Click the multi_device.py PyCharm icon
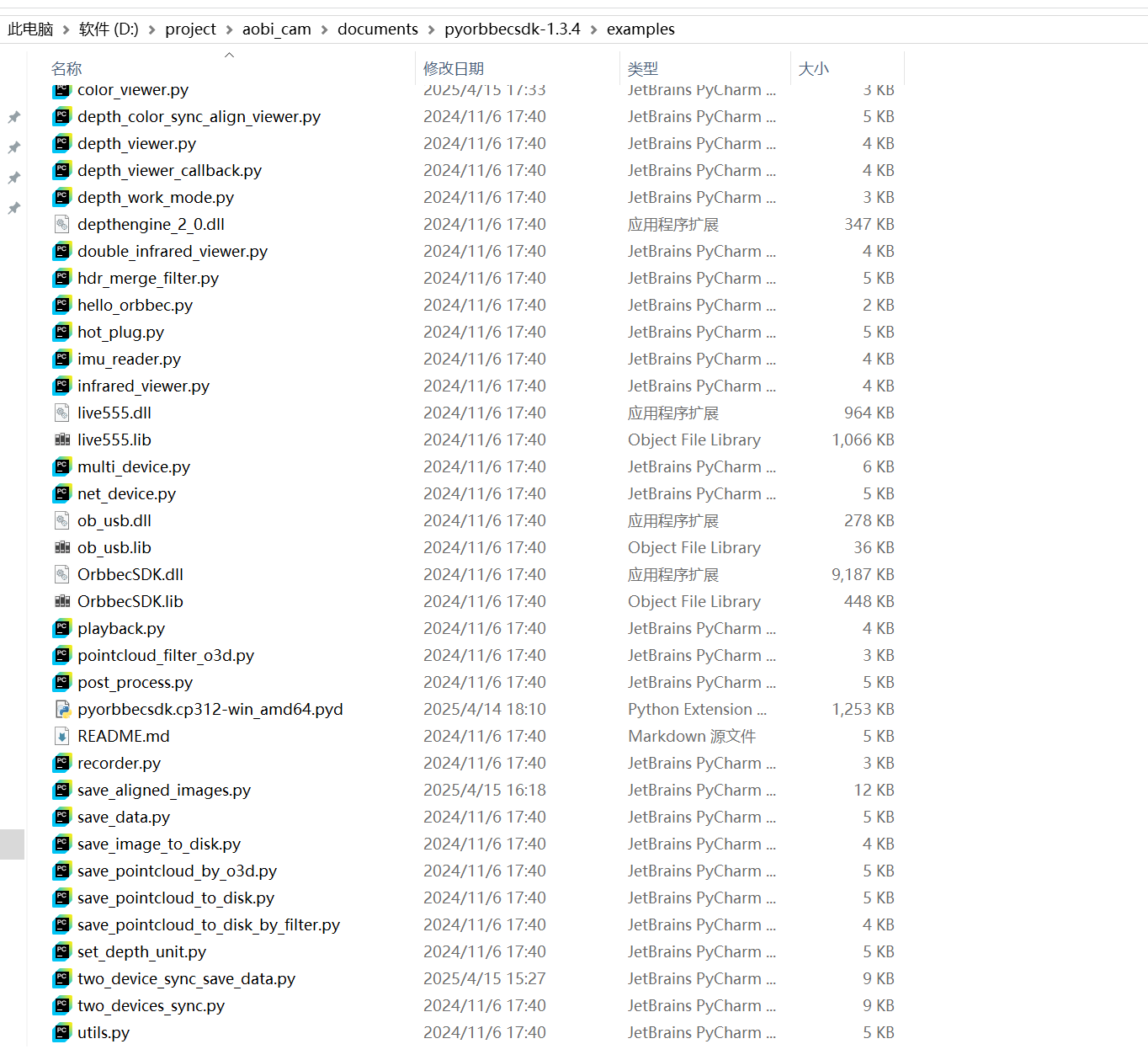This screenshot has width=1148, height=1060. pos(62,466)
